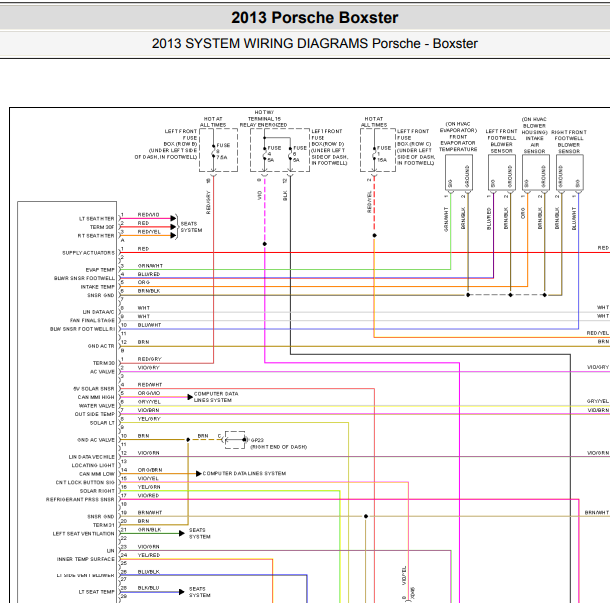Select the 'LOCATING LIGHT' pin label
The image size is (610, 603).
93,466
